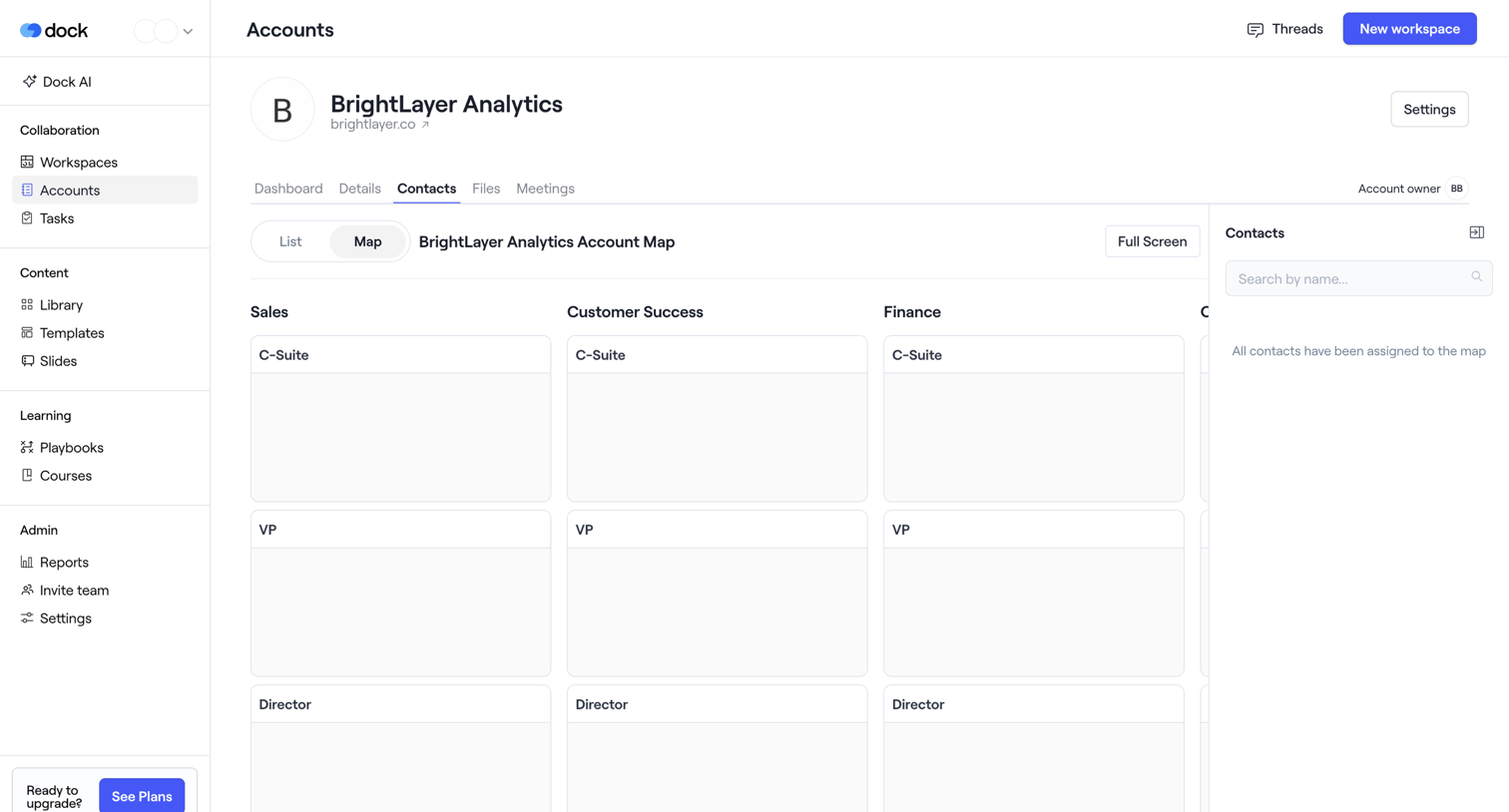Switch to the Details tab
Viewport: 1509px width, 812px height.
coord(359,189)
